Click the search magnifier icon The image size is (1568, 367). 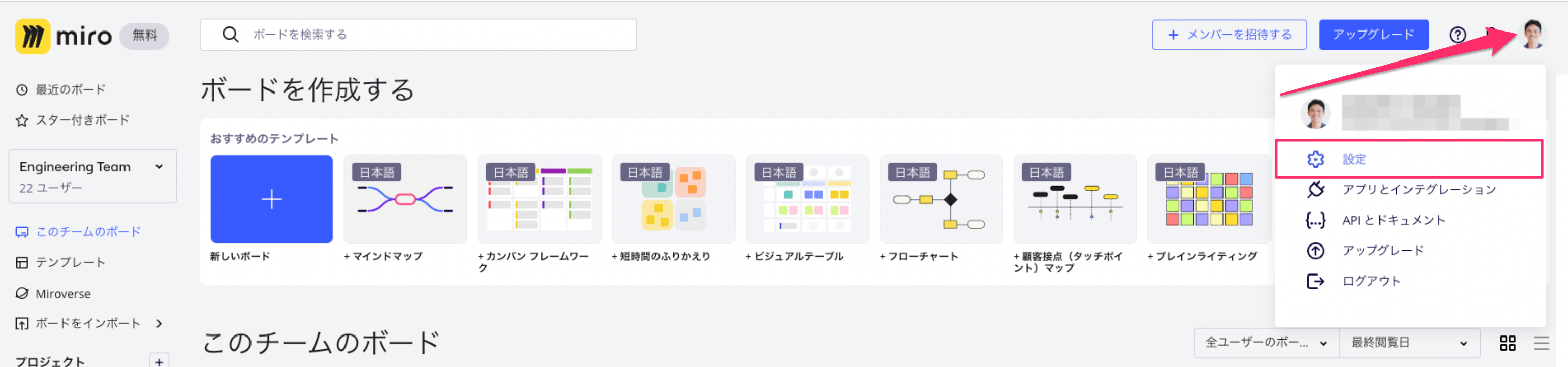(230, 35)
